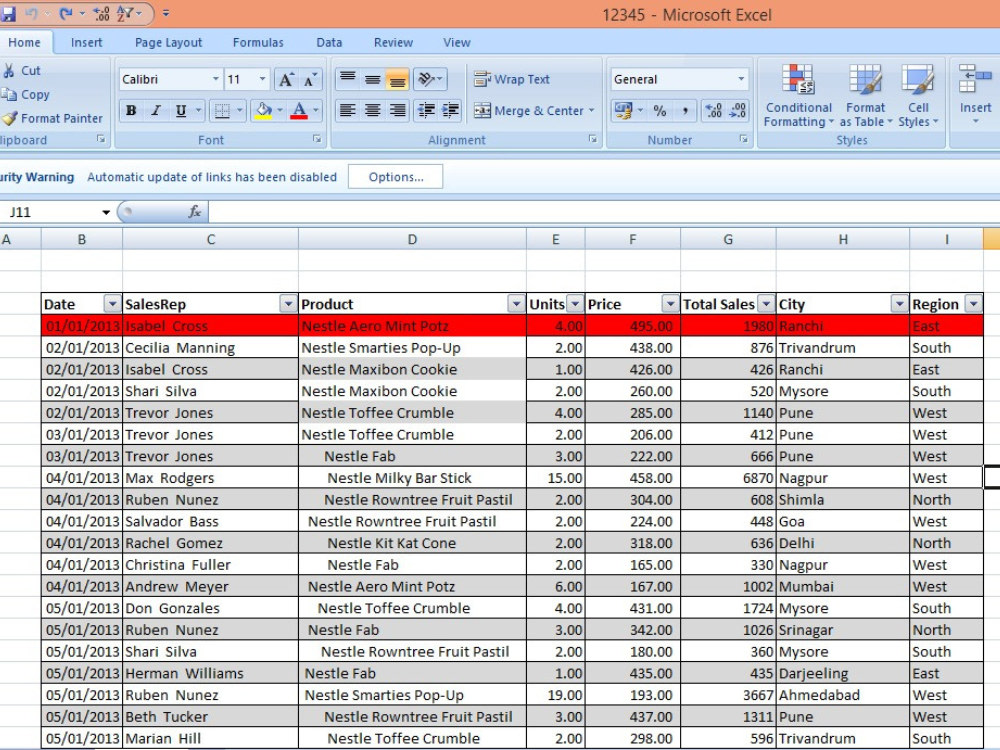Screen dimensions: 1000x750
Task: Open the General number format dropdown
Action: [x=740, y=79]
